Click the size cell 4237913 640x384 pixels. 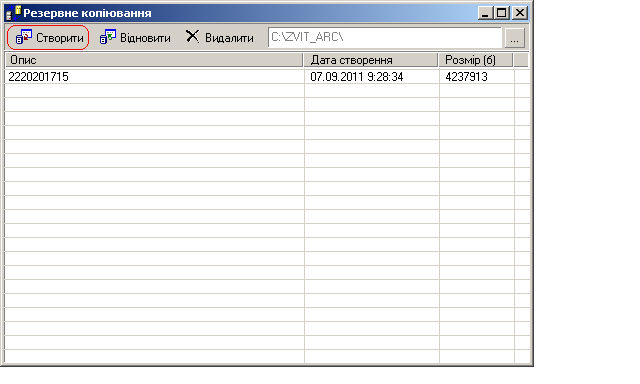point(466,77)
